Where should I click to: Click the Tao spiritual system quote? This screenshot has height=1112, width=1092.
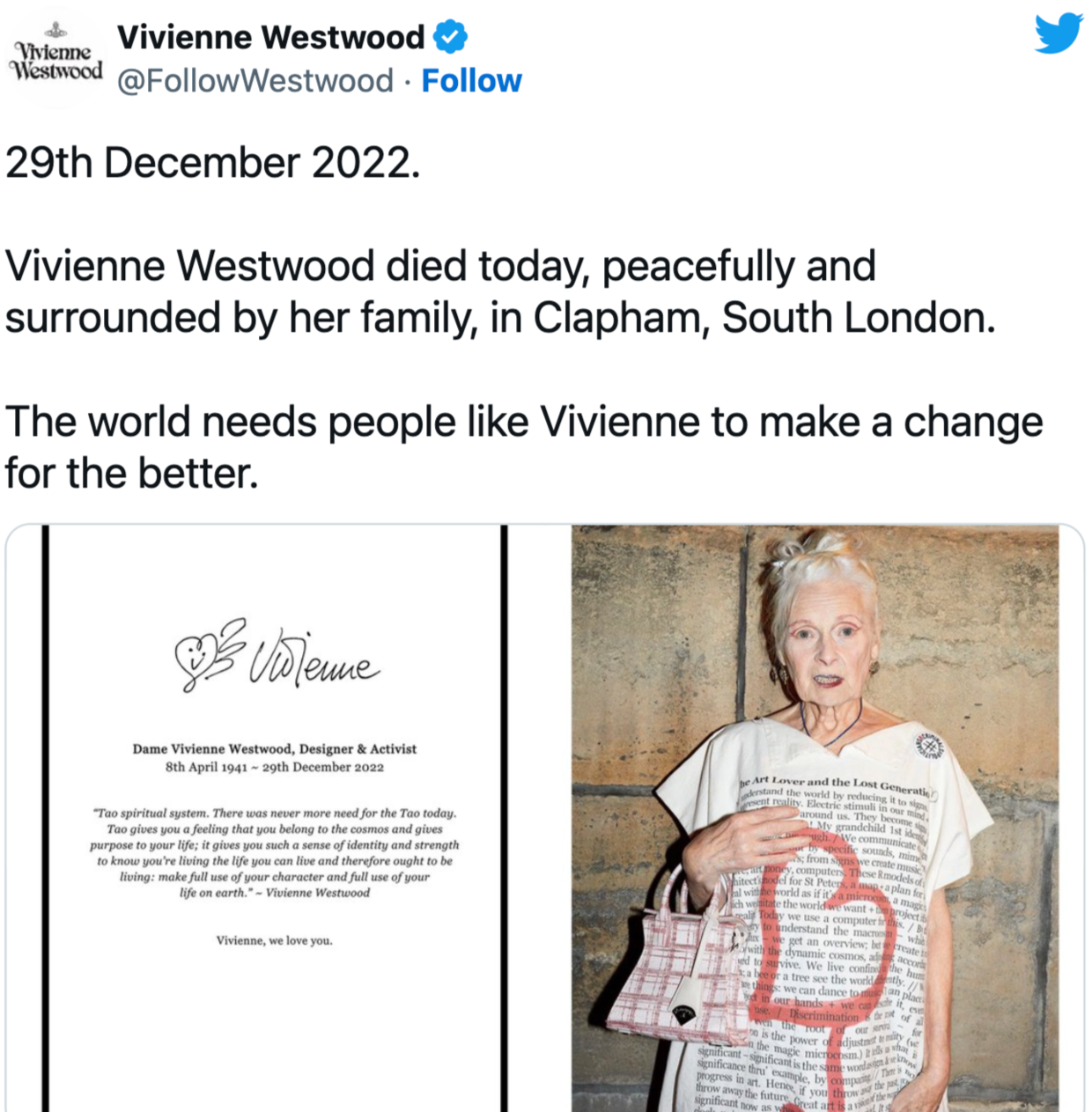click(274, 852)
